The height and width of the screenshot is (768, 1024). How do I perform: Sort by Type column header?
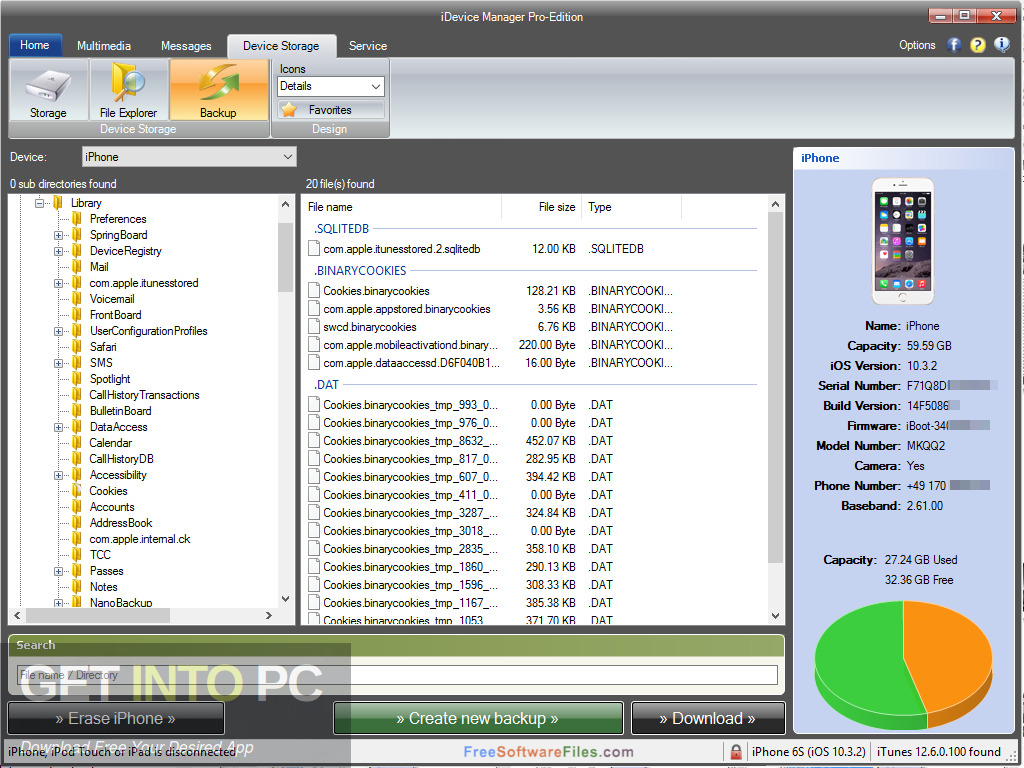632,207
